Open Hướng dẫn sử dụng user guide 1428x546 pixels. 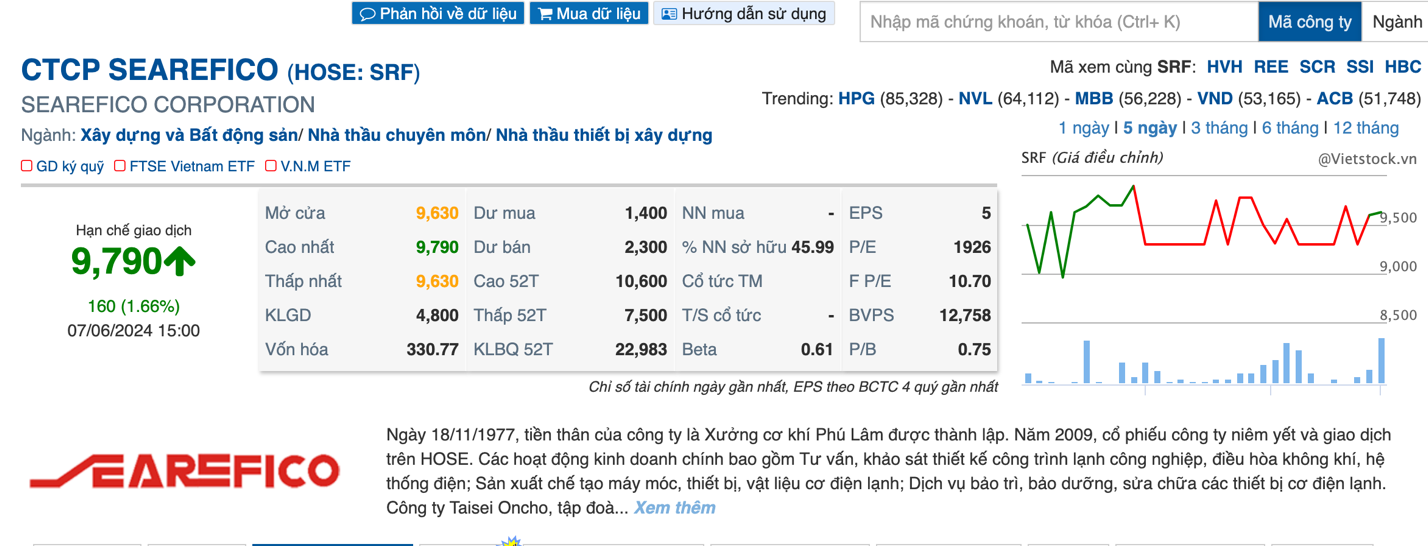pyautogui.click(x=743, y=14)
